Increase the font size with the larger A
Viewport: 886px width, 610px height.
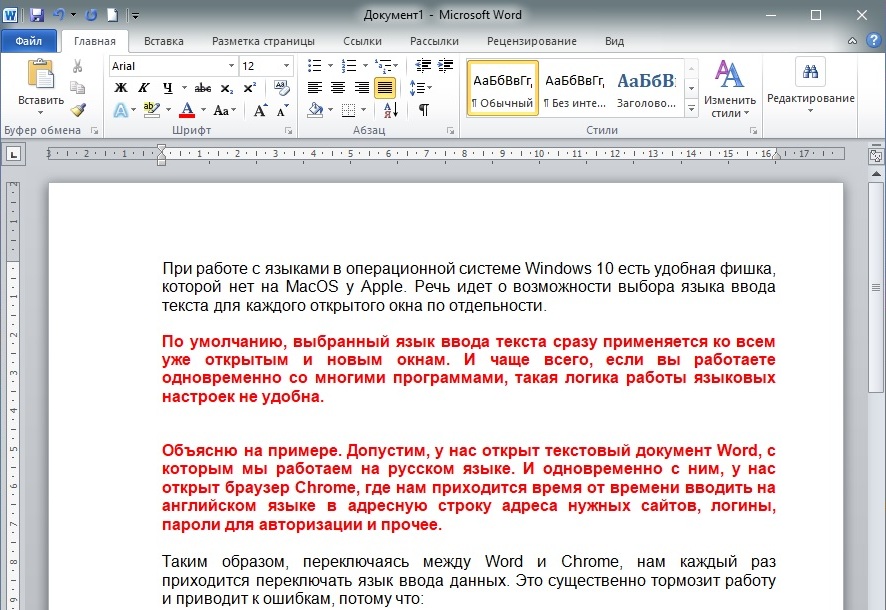(x=260, y=110)
